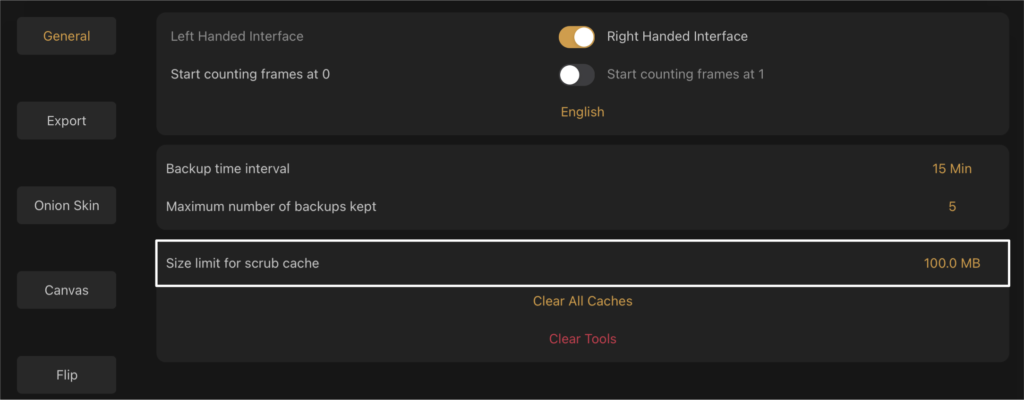Click the Start counting frames at 0 label
1024x400 pixels.
[250, 75]
